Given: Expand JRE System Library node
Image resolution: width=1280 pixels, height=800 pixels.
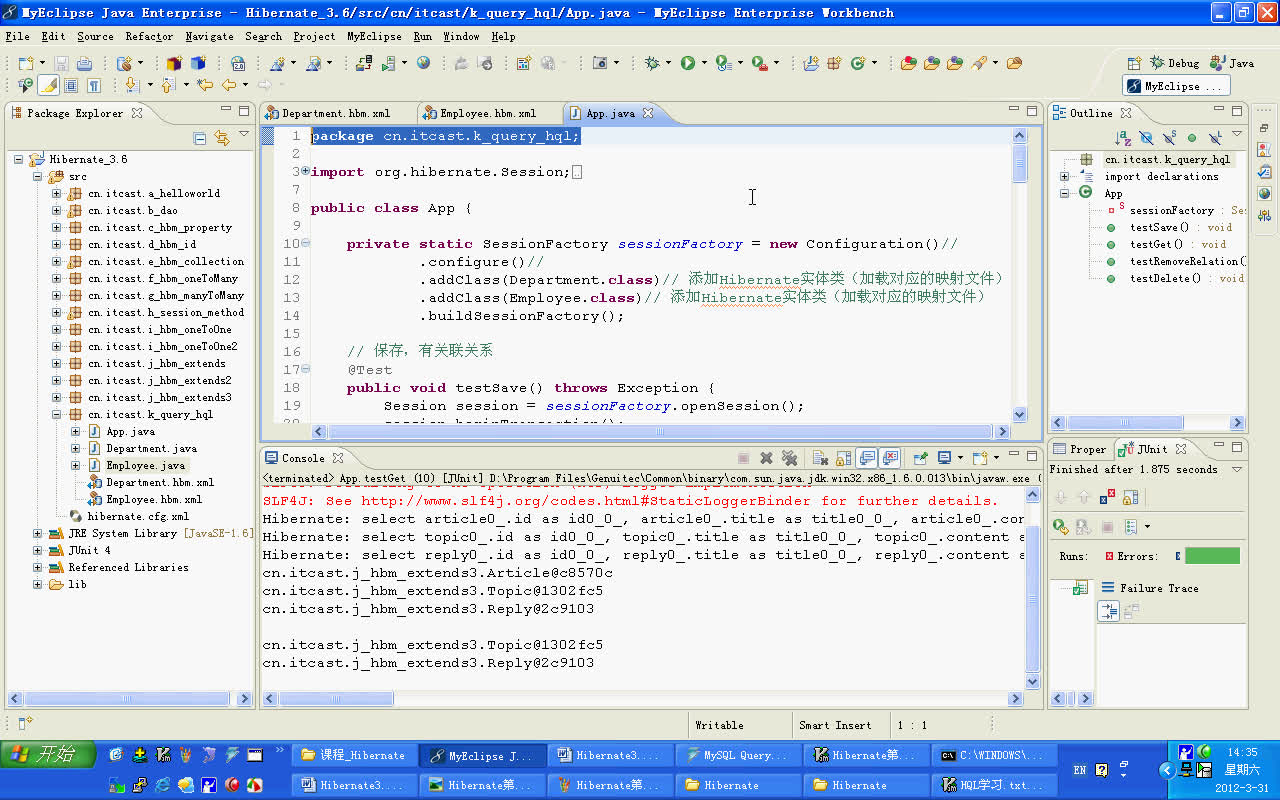Looking at the screenshot, I should (x=37, y=533).
